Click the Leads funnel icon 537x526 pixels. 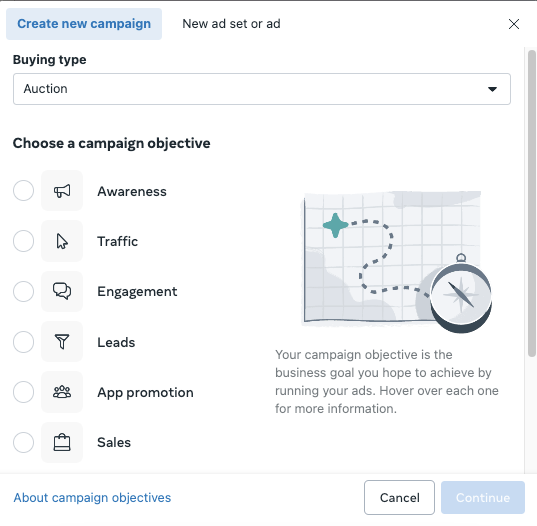(x=62, y=342)
